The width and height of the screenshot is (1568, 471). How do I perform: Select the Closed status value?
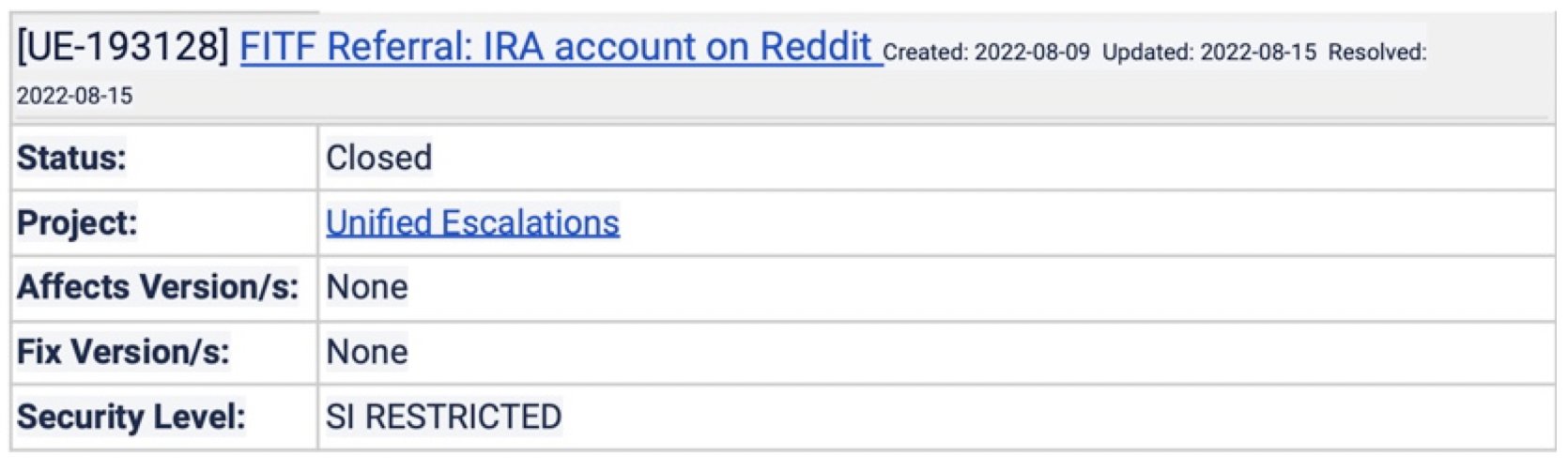(x=378, y=158)
